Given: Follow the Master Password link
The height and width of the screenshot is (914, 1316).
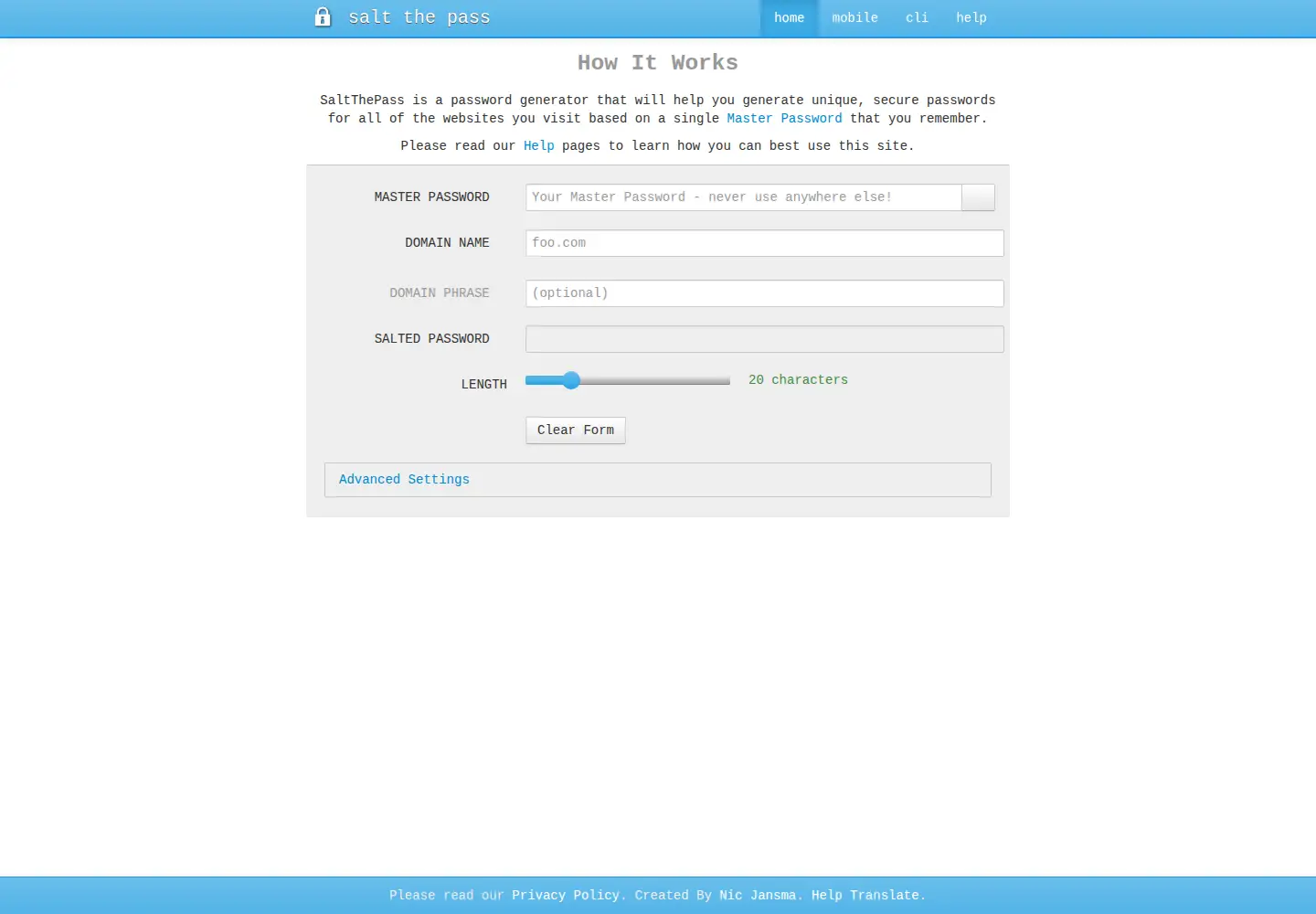Looking at the screenshot, I should pyautogui.click(x=785, y=119).
